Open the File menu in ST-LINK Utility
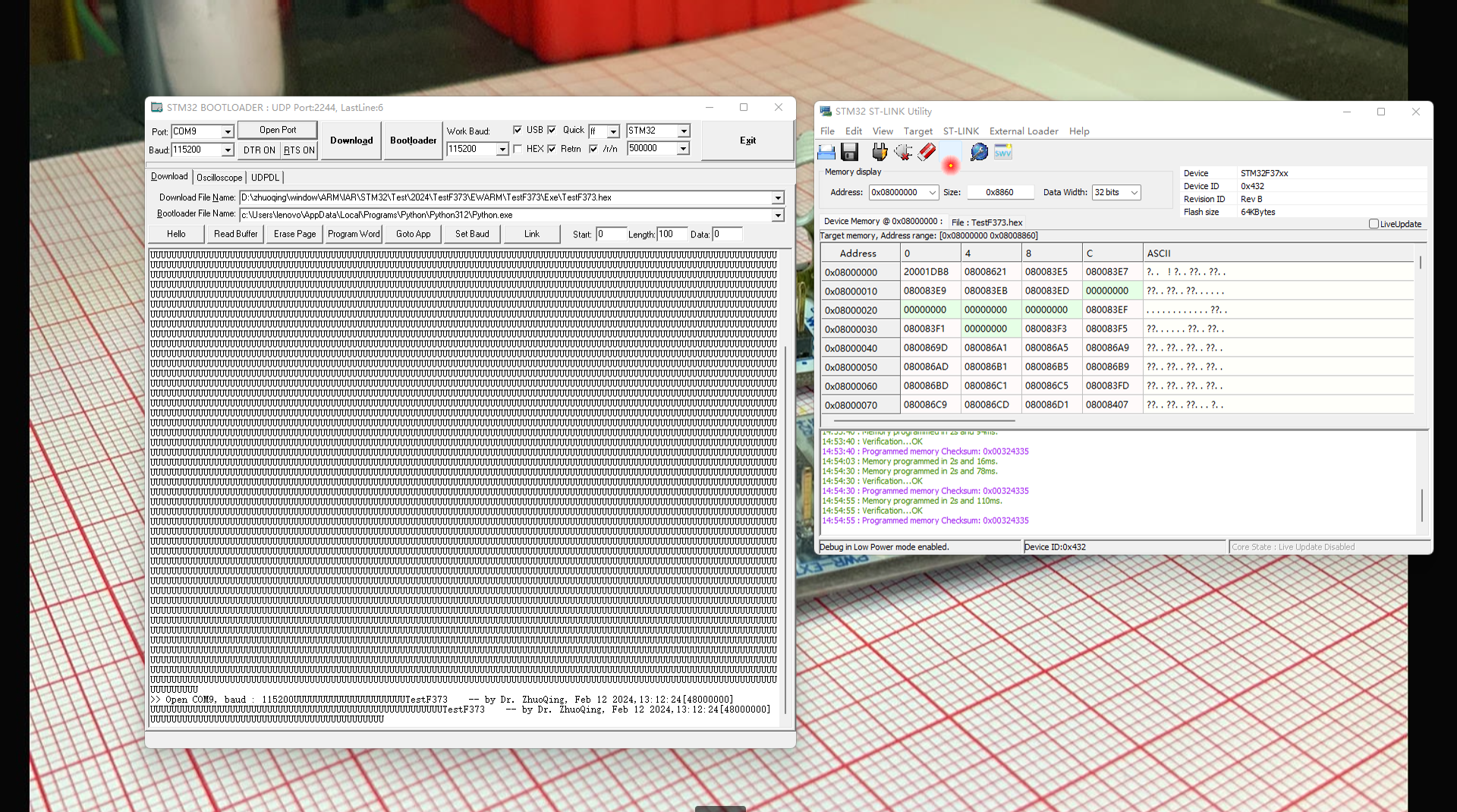Screen dimensions: 1457x812 point(827,131)
